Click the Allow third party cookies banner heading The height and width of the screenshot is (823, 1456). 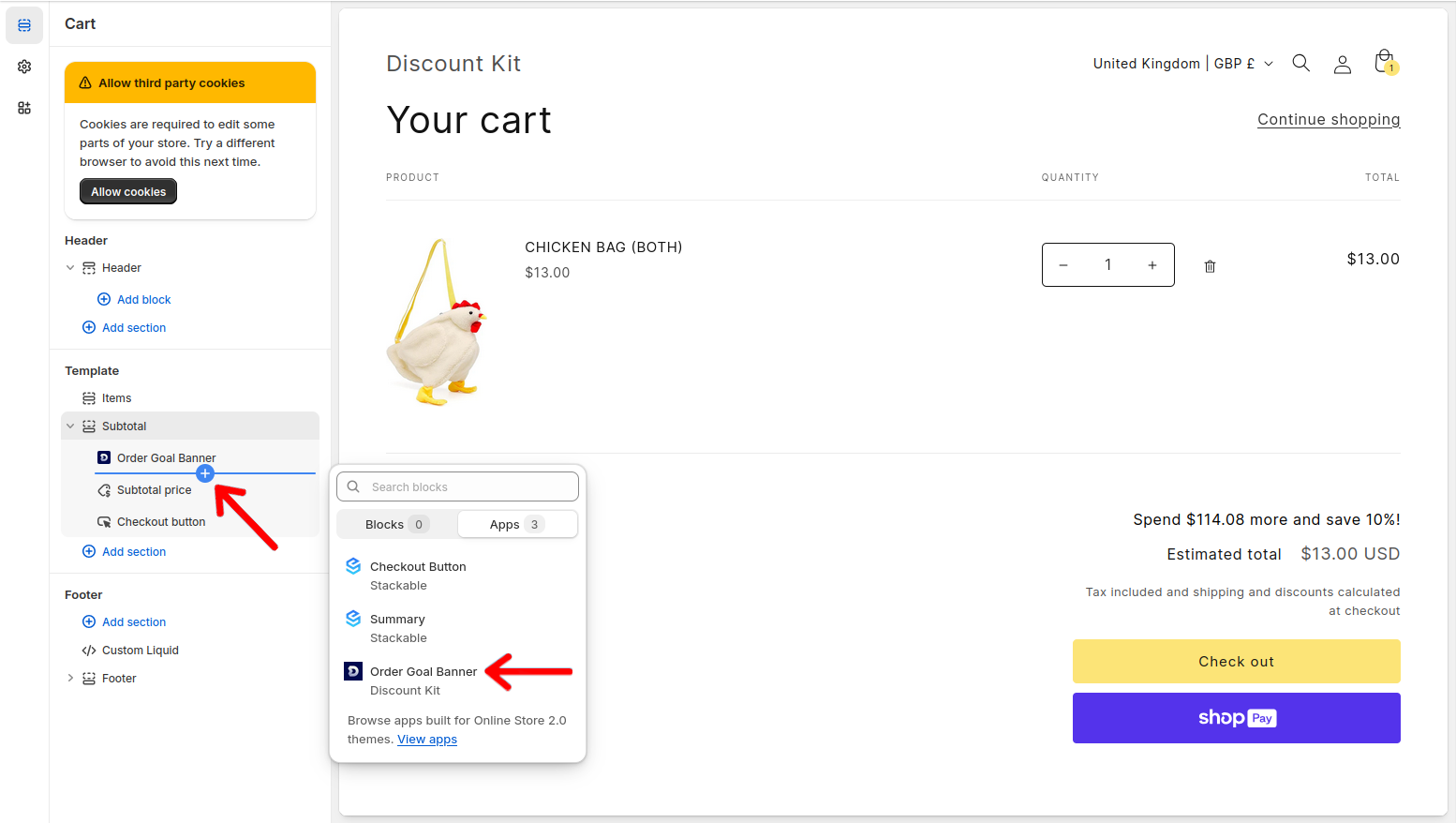click(x=171, y=82)
